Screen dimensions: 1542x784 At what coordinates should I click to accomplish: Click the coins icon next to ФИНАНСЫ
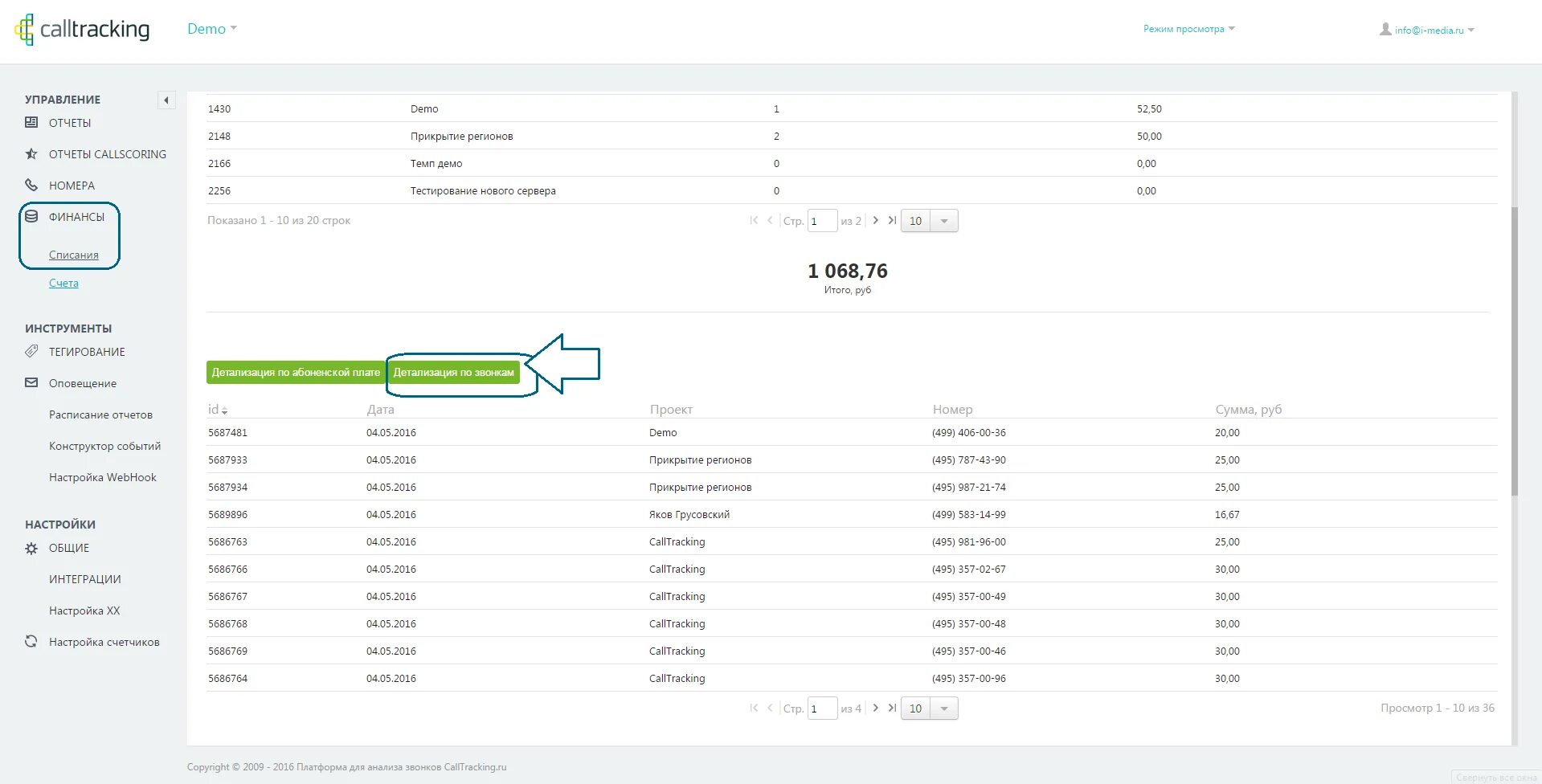[x=31, y=216]
